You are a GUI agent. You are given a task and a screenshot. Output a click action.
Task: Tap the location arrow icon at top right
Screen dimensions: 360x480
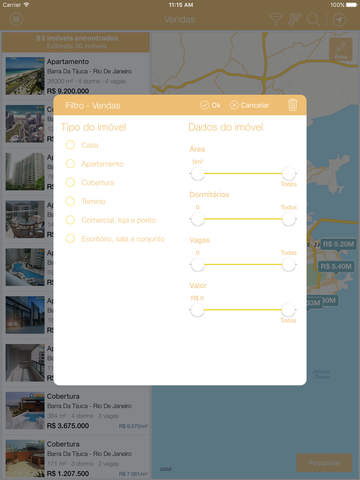tap(340, 19)
